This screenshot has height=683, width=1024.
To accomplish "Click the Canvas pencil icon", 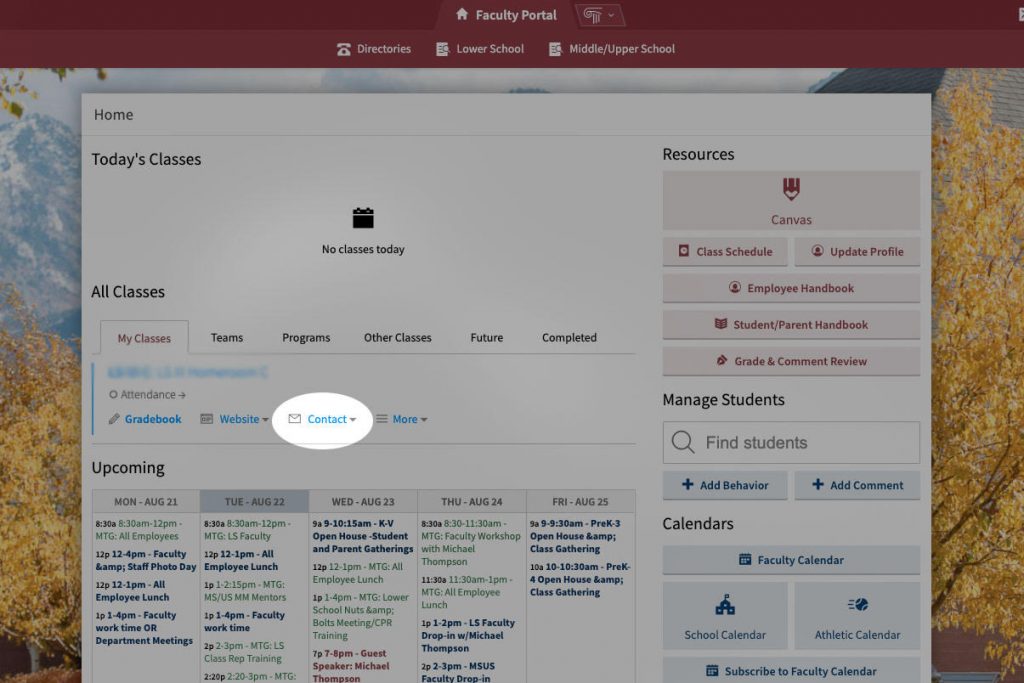I will [x=791, y=189].
